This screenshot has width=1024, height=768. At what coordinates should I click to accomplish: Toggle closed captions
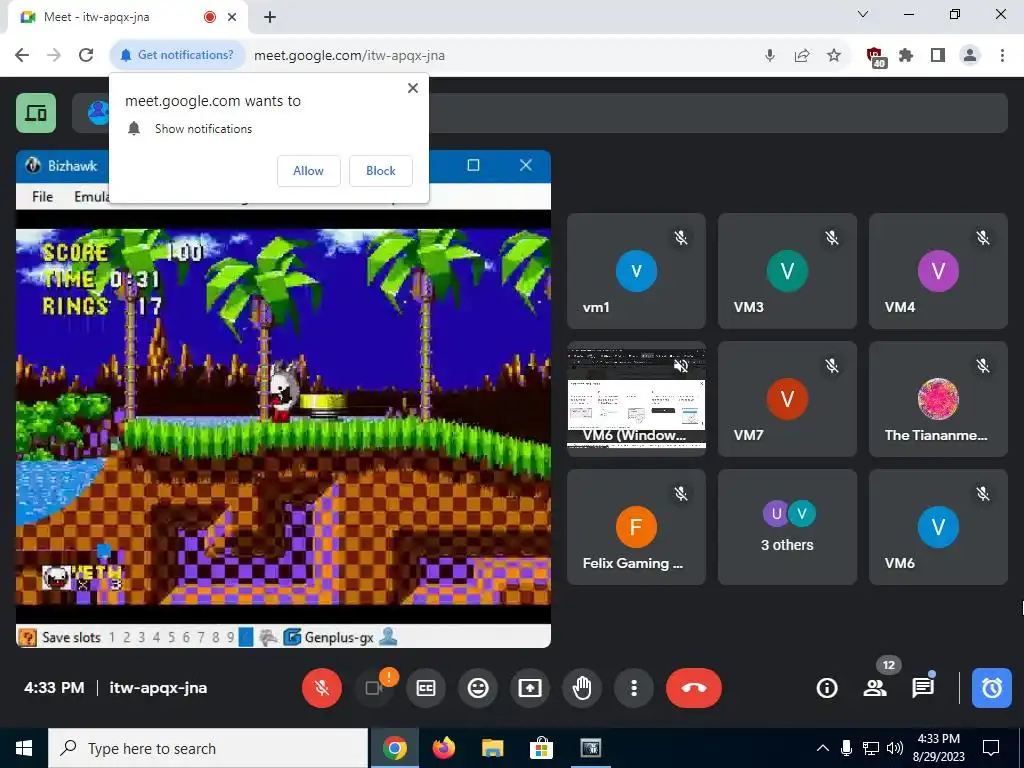click(x=426, y=688)
